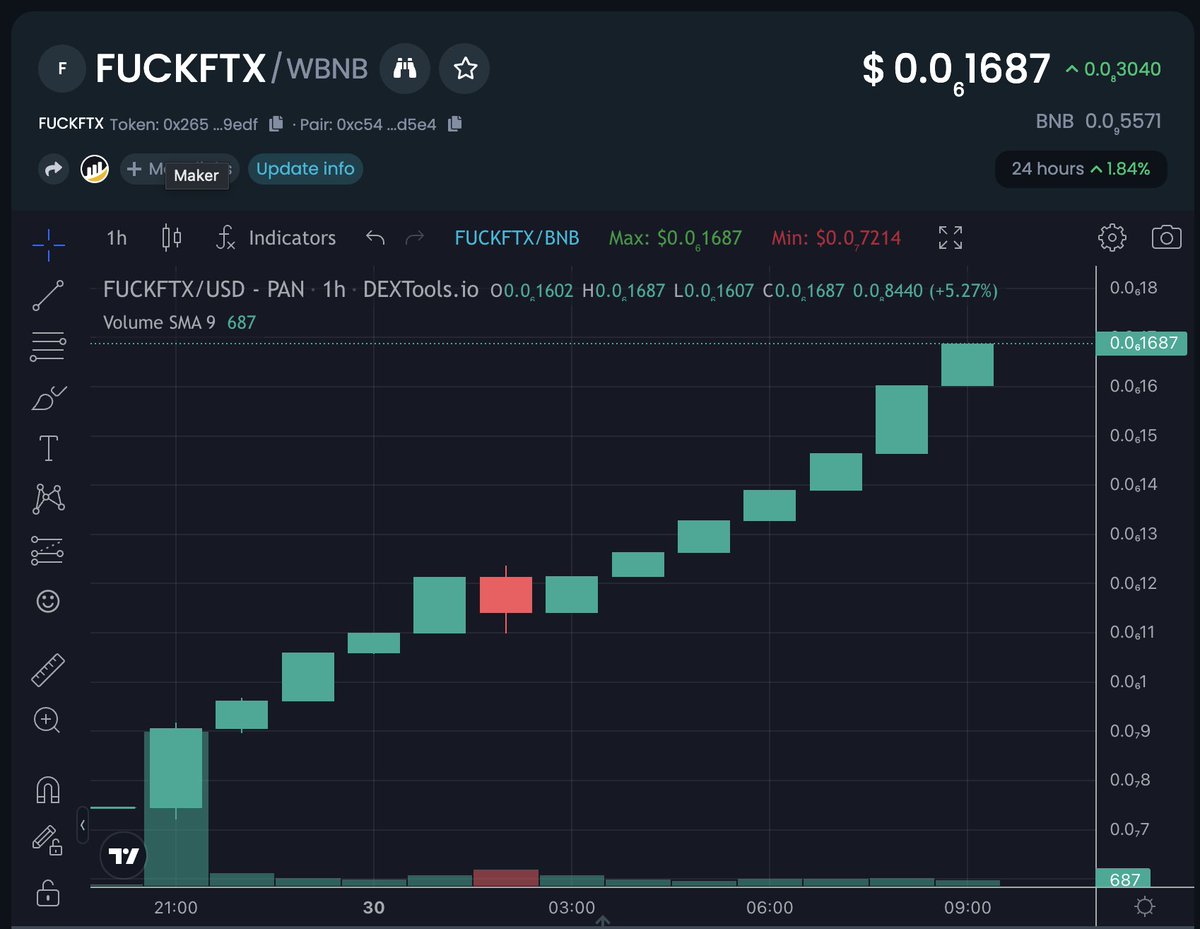
Task: Collapse the drawing toolbar with the chevron
Action: [82, 826]
